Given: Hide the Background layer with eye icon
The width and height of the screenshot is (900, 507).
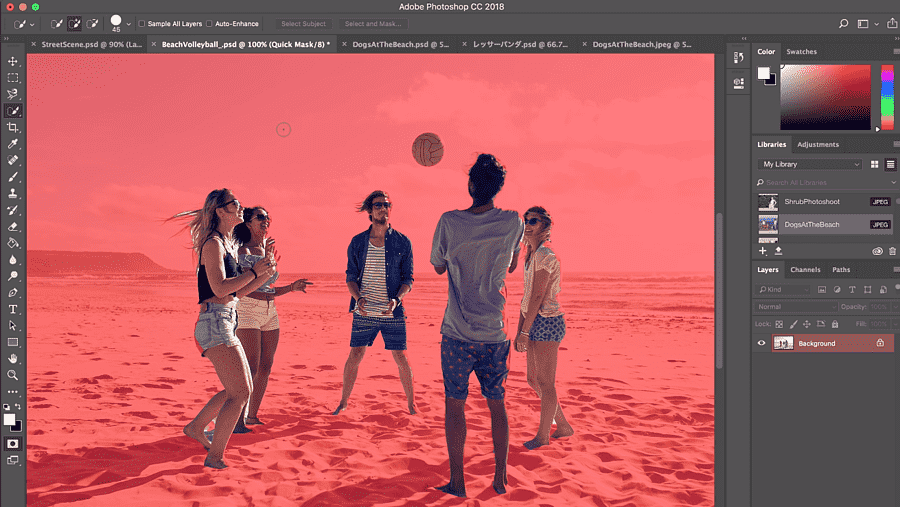Looking at the screenshot, I should point(761,343).
